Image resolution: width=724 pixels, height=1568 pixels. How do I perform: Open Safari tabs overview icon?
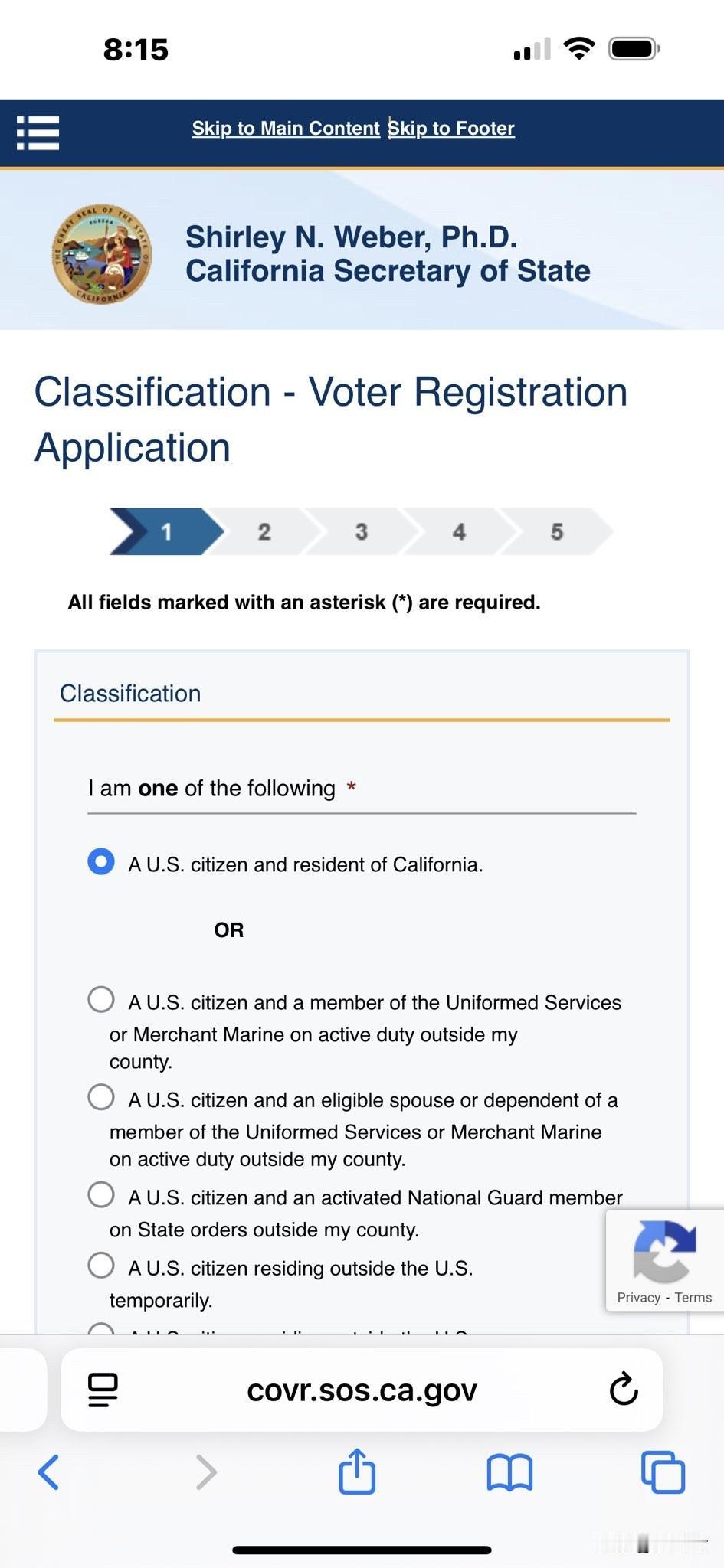click(663, 1472)
